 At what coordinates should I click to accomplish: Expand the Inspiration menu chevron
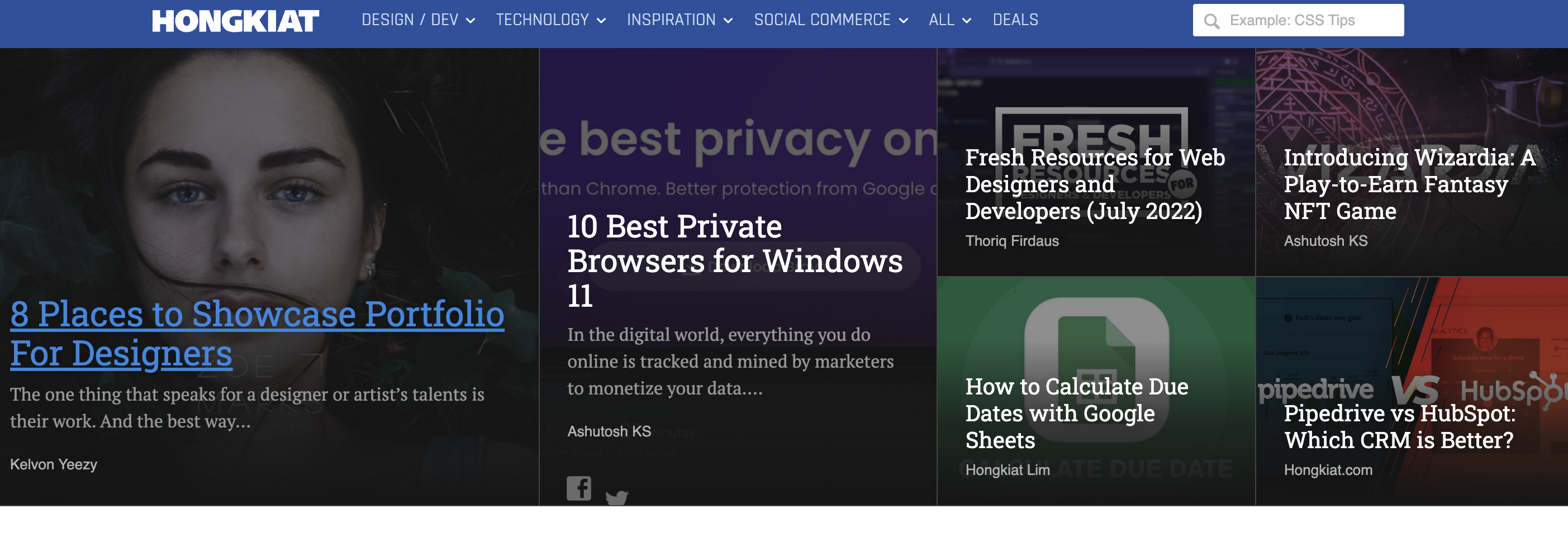pyautogui.click(x=728, y=21)
